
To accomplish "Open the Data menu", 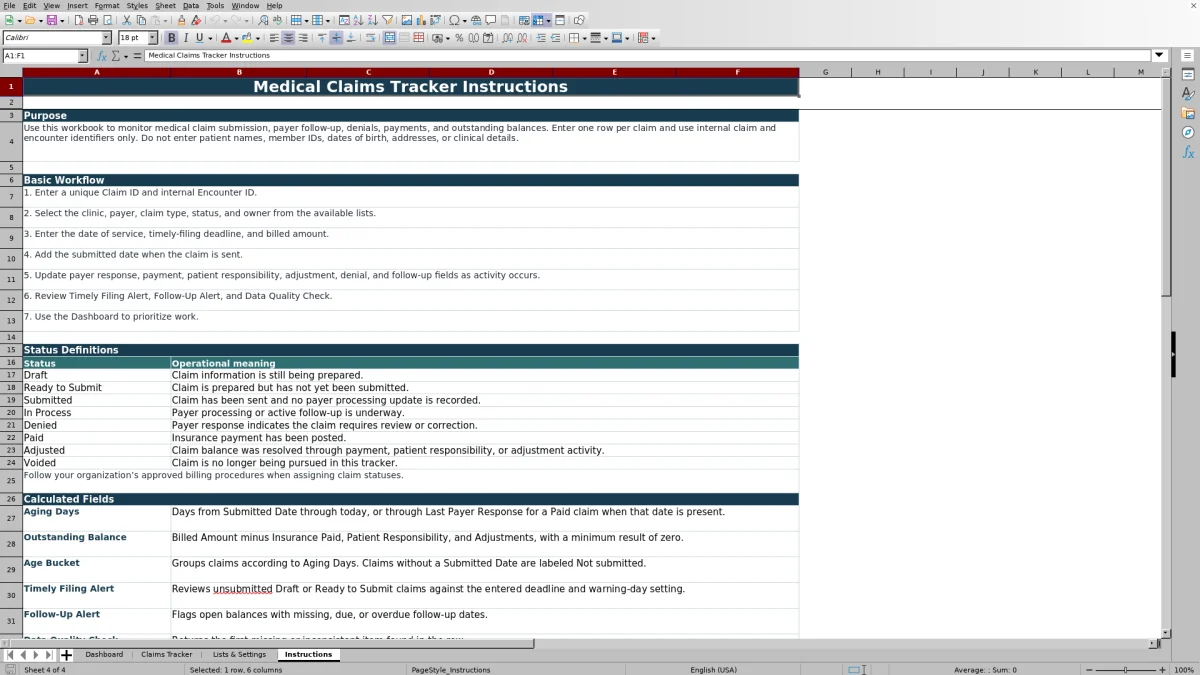I will click(x=190, y=5).
